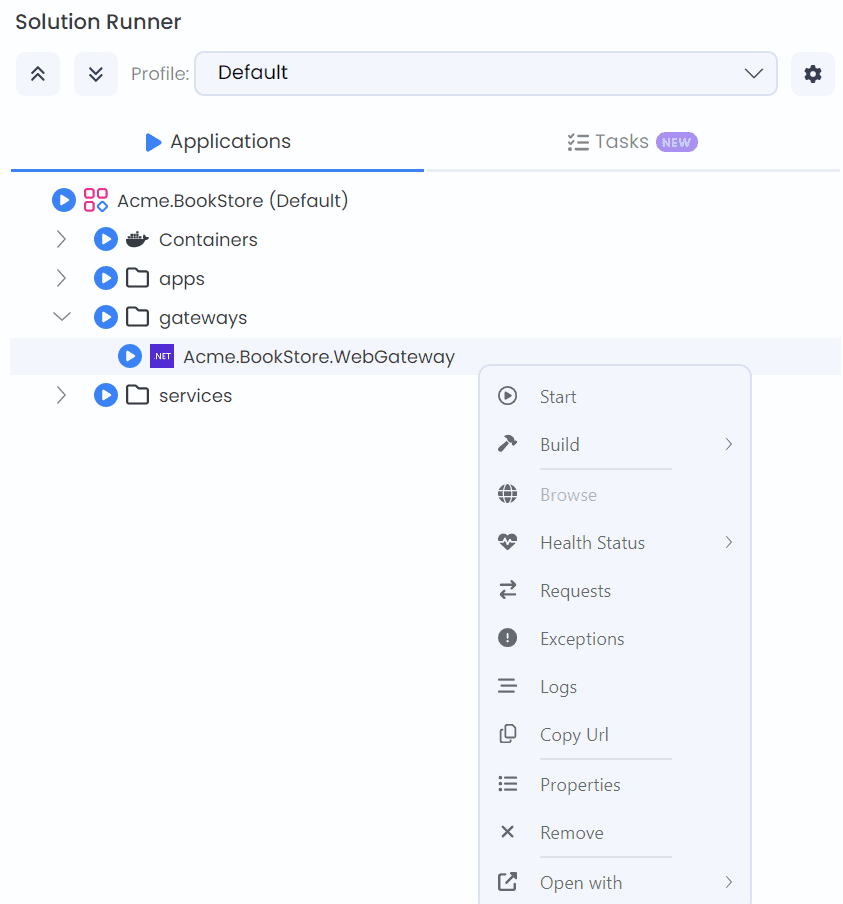Click the Health Status heart icon
Screen dimensions: 843x904
click(508, 542)
